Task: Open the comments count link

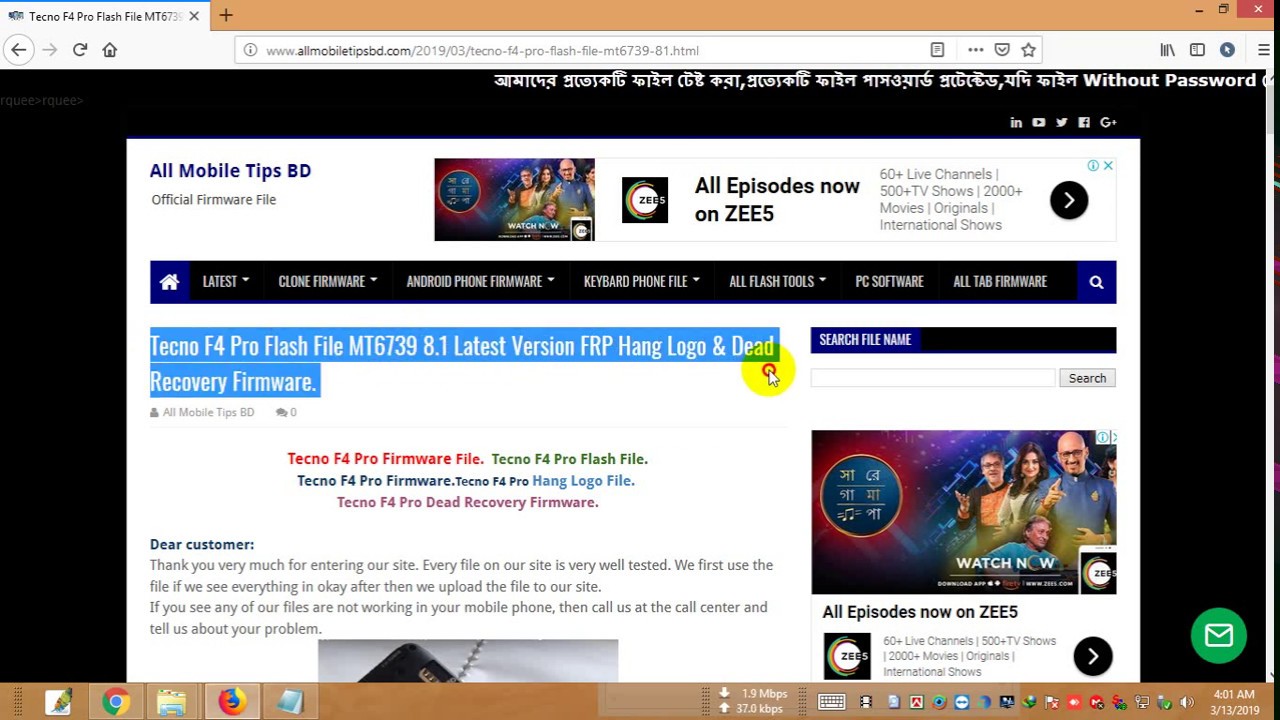Action: pyautogui.click(x=287, y=412)
